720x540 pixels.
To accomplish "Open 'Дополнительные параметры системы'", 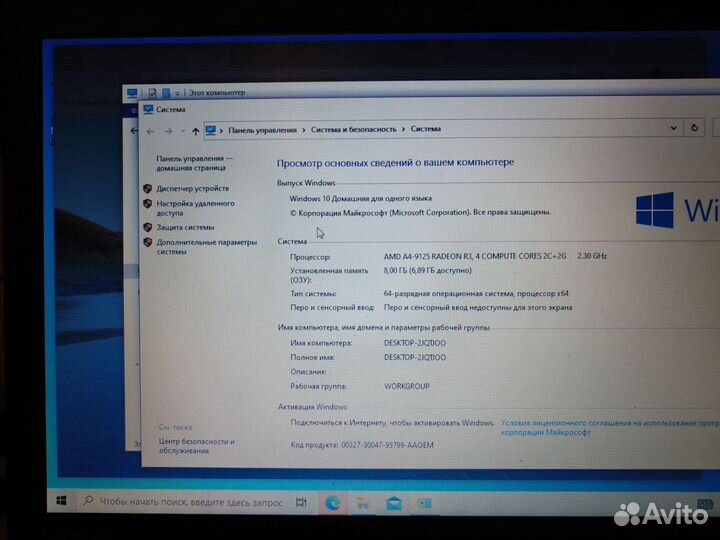I will 207,247.
